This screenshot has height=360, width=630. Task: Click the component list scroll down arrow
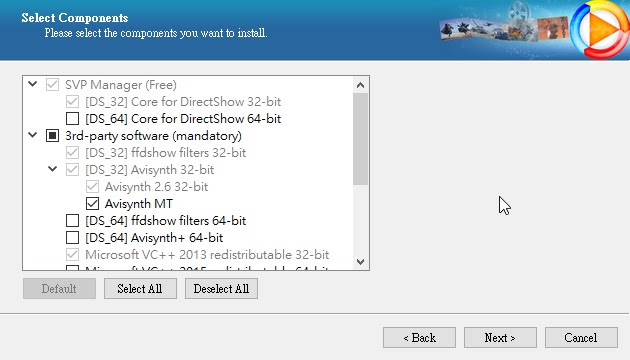coord(360,262)
